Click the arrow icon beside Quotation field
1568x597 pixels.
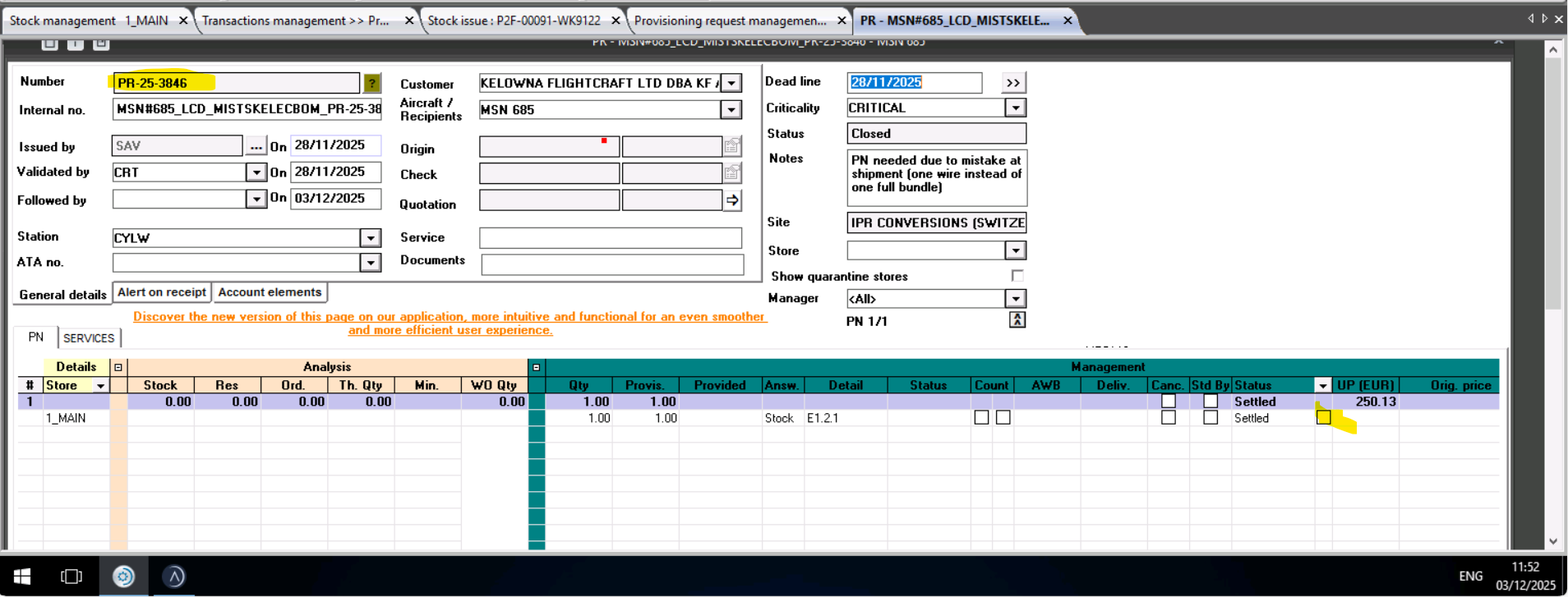(732, 200)
